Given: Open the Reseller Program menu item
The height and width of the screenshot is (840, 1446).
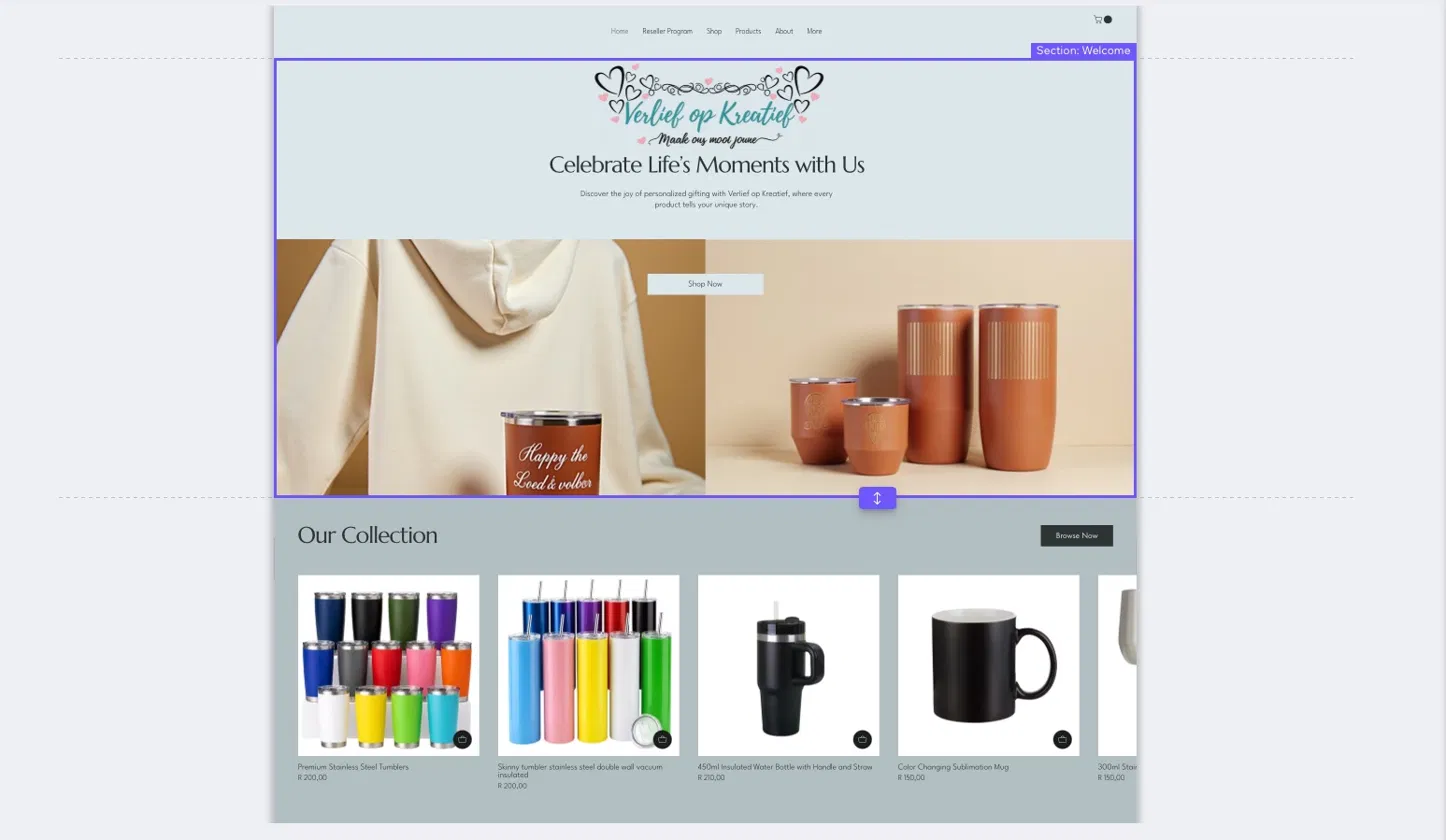Looking at the screenshot, I should 667,31.
